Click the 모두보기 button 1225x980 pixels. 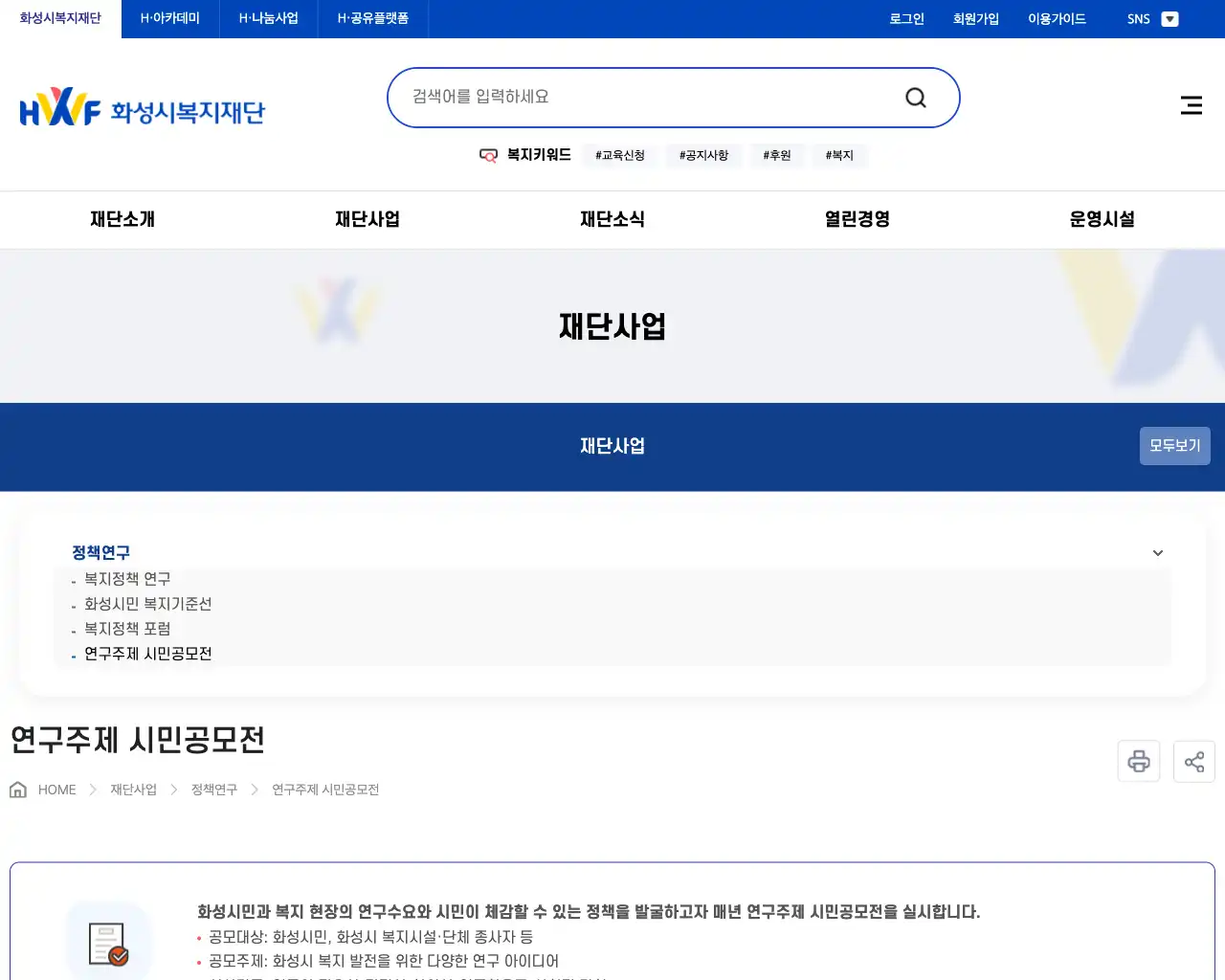coord(1174,445)
